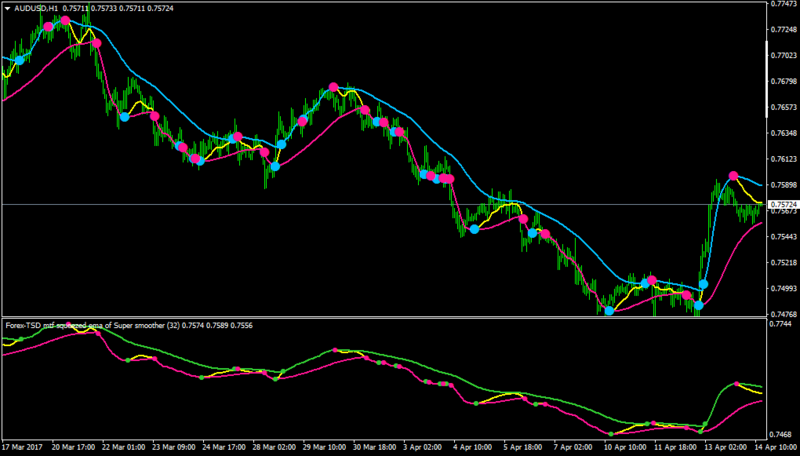Image resolution: width=800 pixels, height=456 pixels.
Task: Select the 4 Apr 10:00 time label
Action: [472, 447]
